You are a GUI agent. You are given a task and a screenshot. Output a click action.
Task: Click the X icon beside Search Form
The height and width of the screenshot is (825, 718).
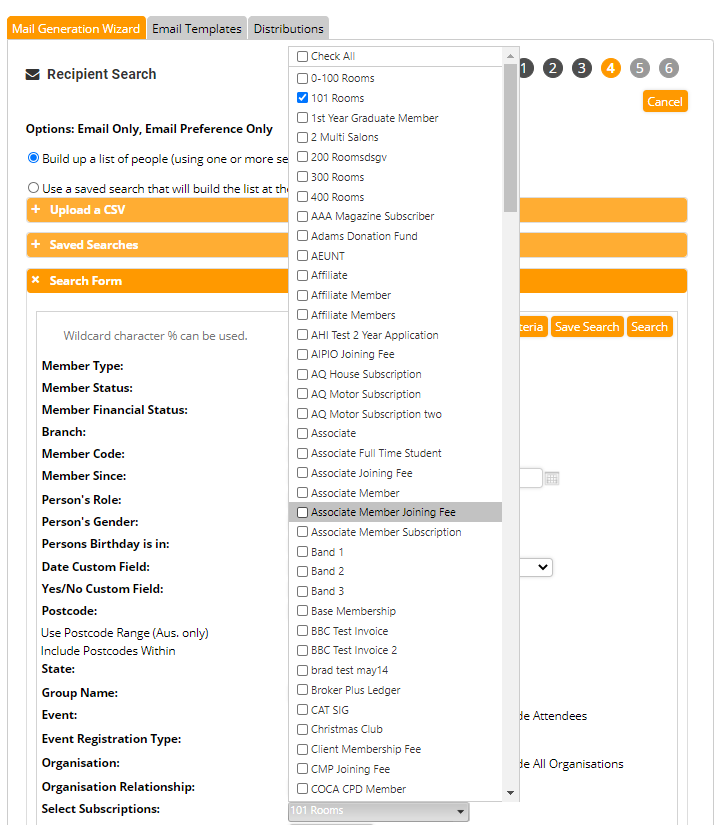(36, 281)
